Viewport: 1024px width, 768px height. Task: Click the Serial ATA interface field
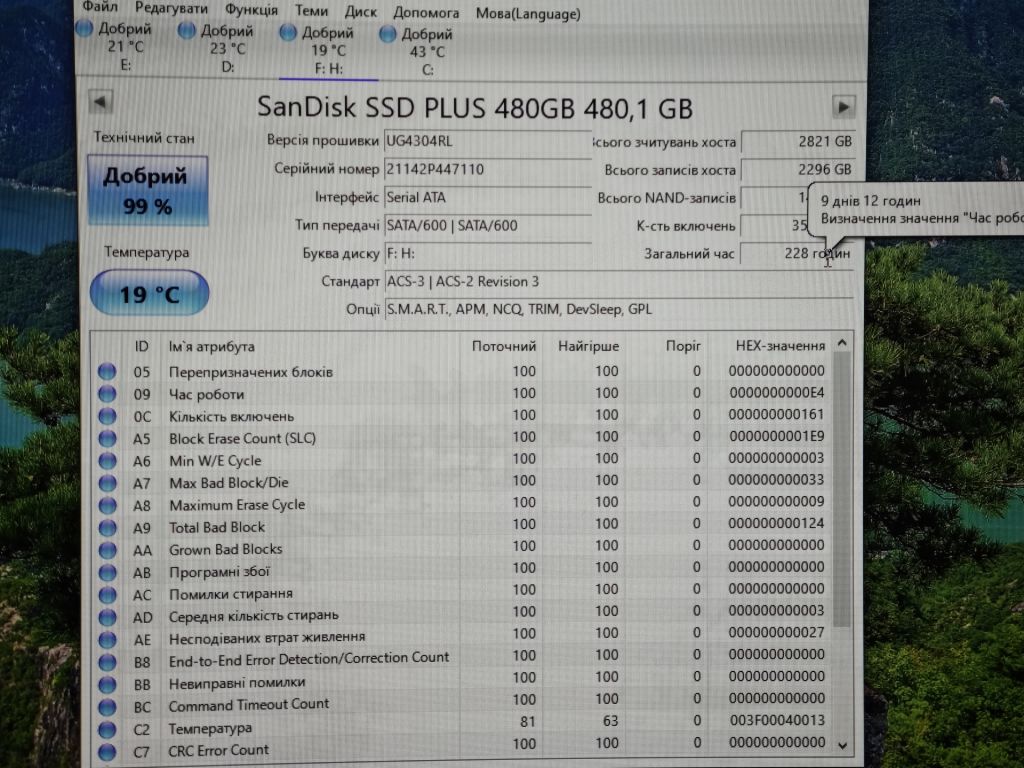[x=487, y=197]
